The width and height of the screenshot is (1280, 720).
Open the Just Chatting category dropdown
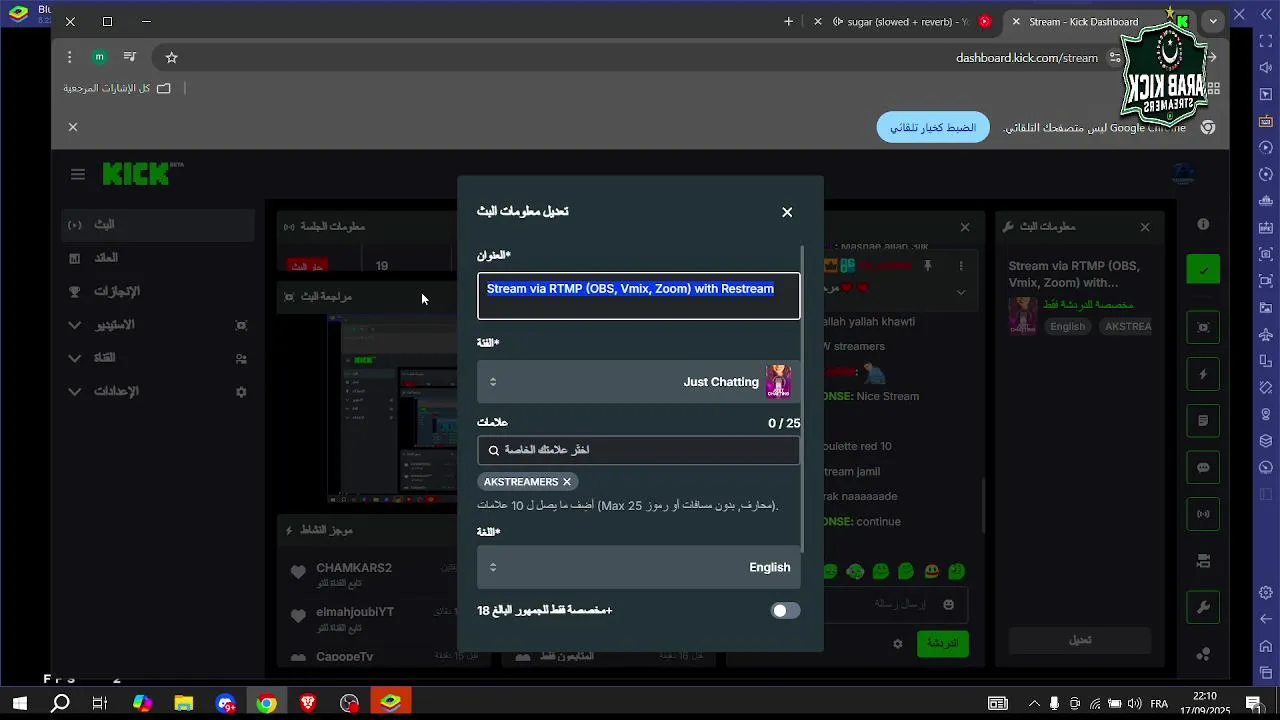click(x=639, y=382)
